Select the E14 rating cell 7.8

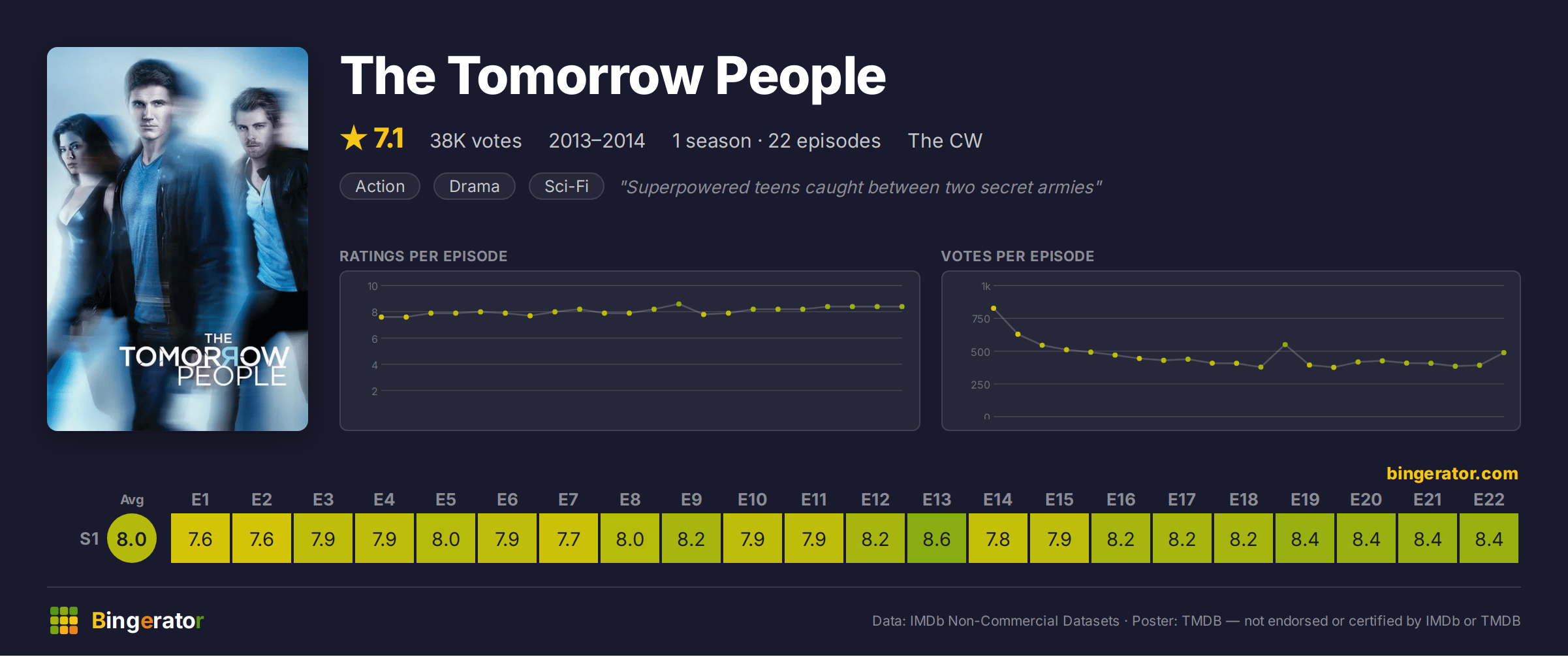coord(998,539)
